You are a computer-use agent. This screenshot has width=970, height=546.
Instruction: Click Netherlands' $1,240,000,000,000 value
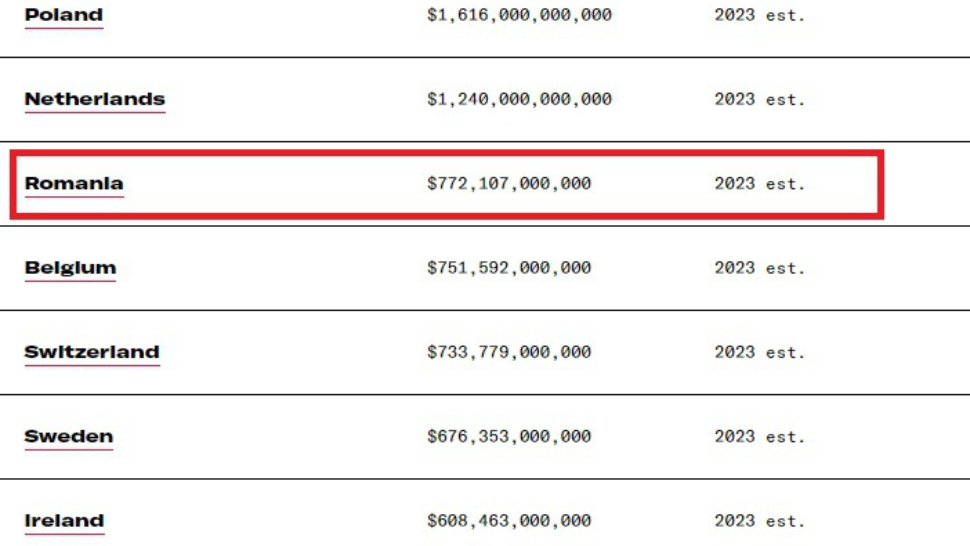[519, 99]
